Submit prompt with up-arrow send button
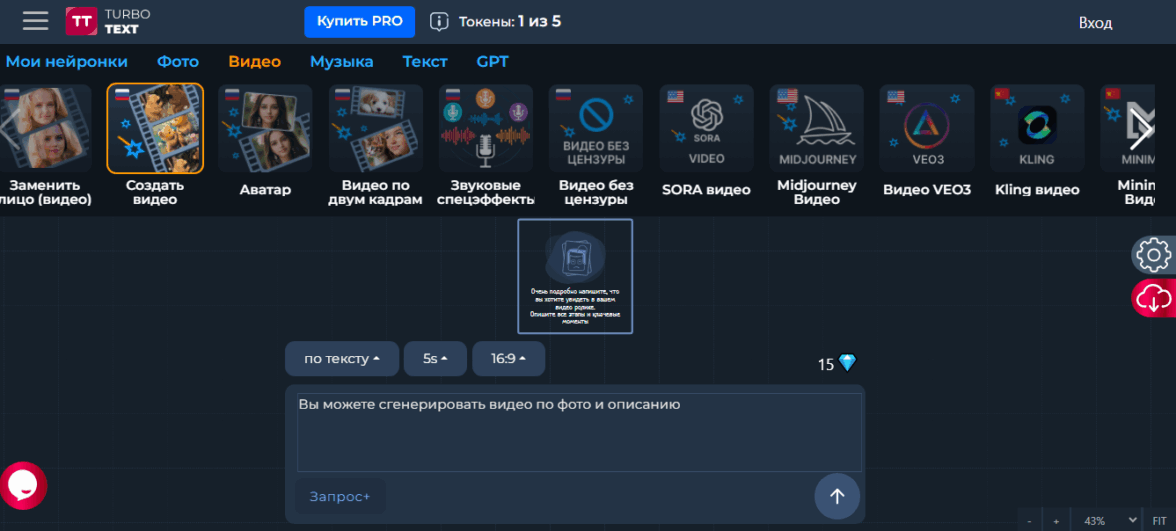 click(x=837, y=496)
